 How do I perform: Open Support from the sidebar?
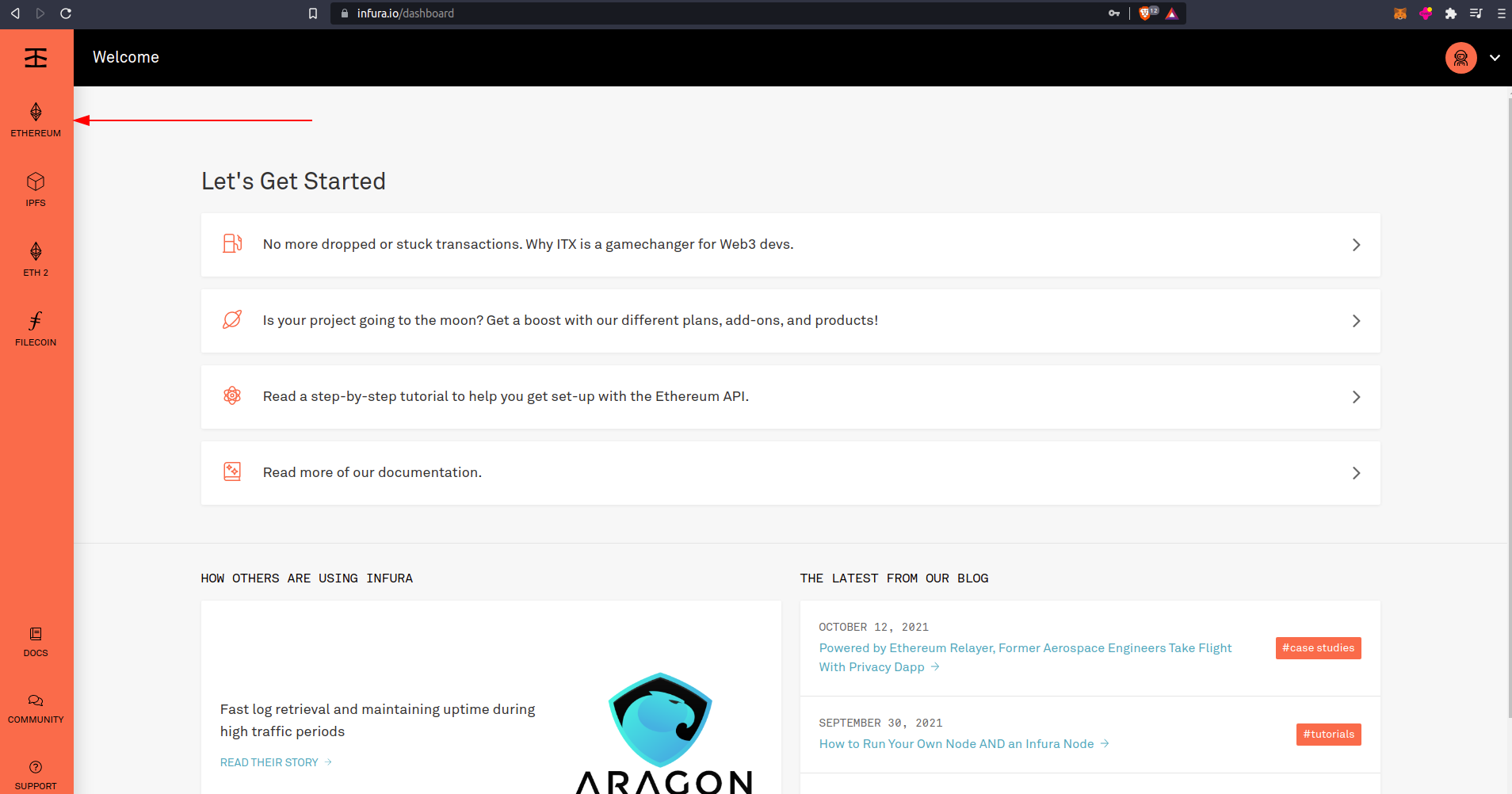[x=36, y=776]
